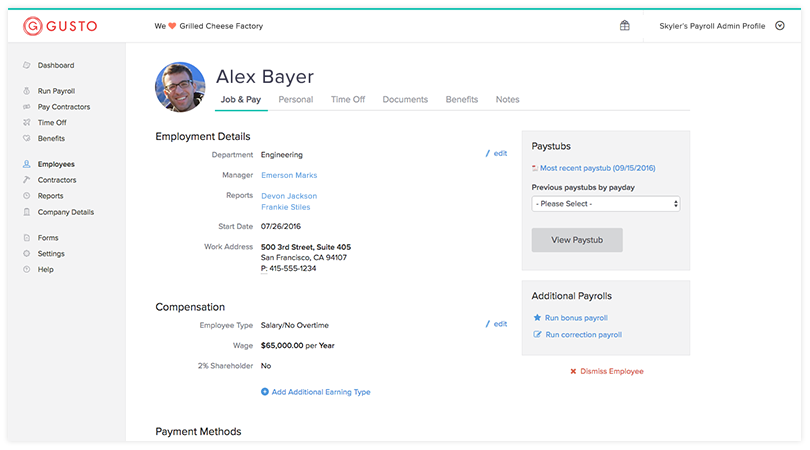The image size is (810, 450).
Task: Click the Help sidebar icon
Action: click(x=27, y=270)
